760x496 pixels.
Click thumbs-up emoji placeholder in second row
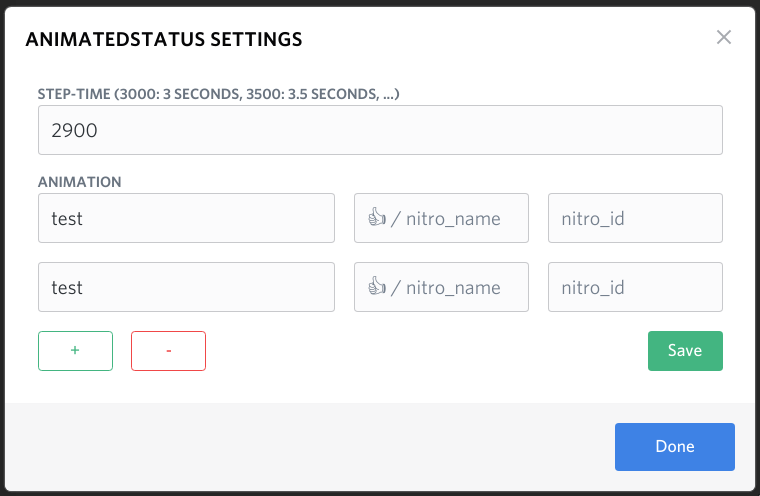click(x=377, y=286)
